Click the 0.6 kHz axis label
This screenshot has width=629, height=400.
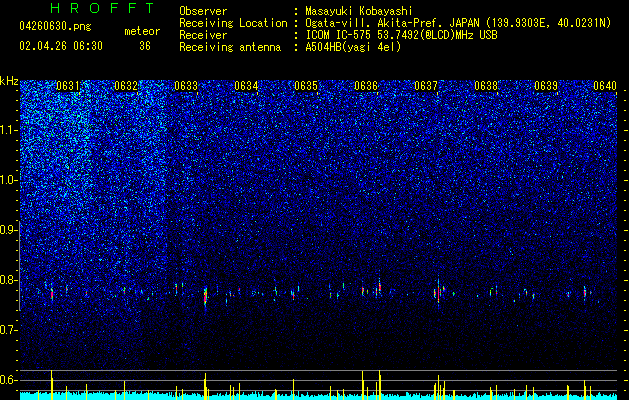9,380
